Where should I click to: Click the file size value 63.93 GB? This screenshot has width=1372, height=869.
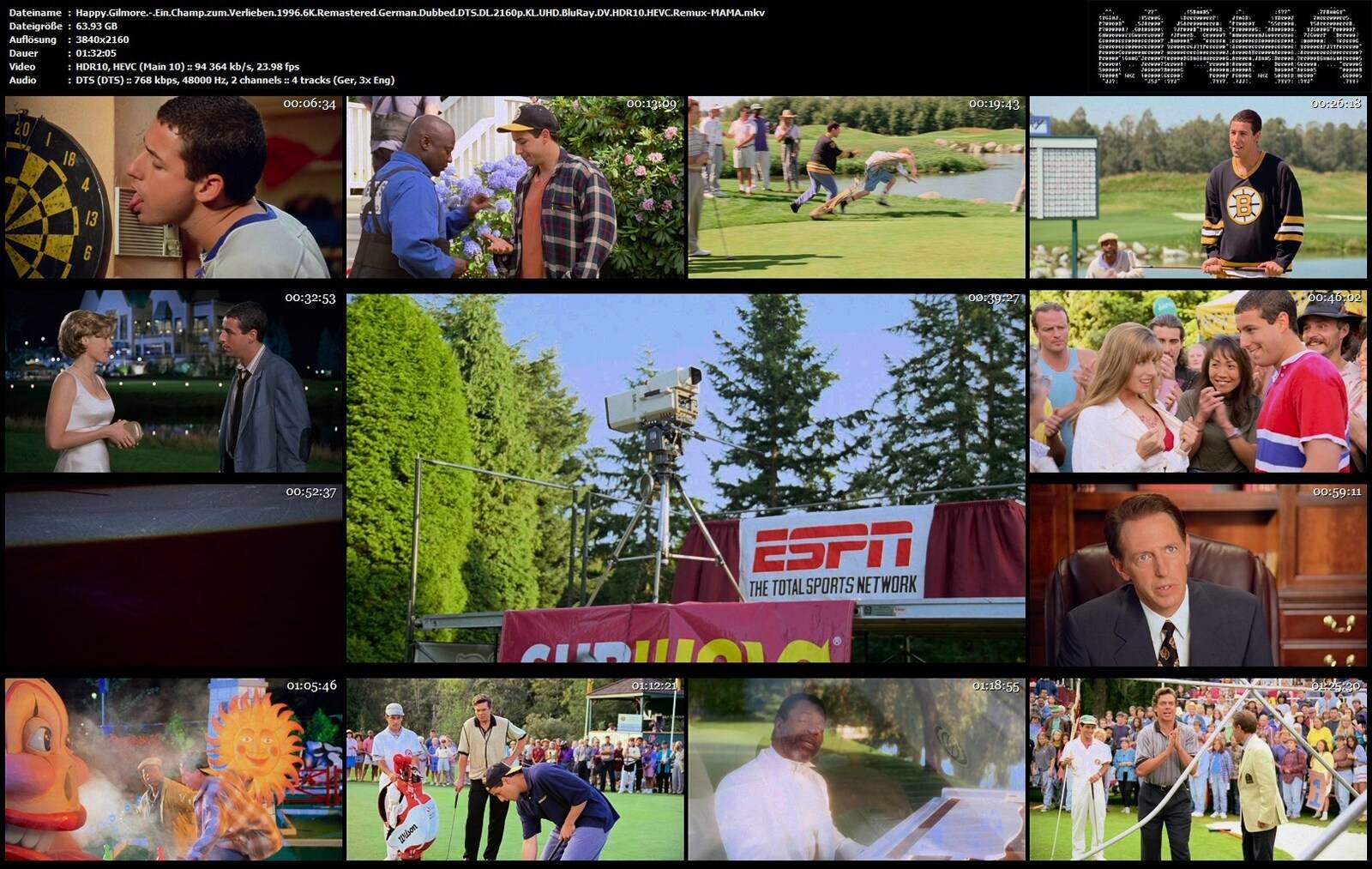(x=97, y=26)
